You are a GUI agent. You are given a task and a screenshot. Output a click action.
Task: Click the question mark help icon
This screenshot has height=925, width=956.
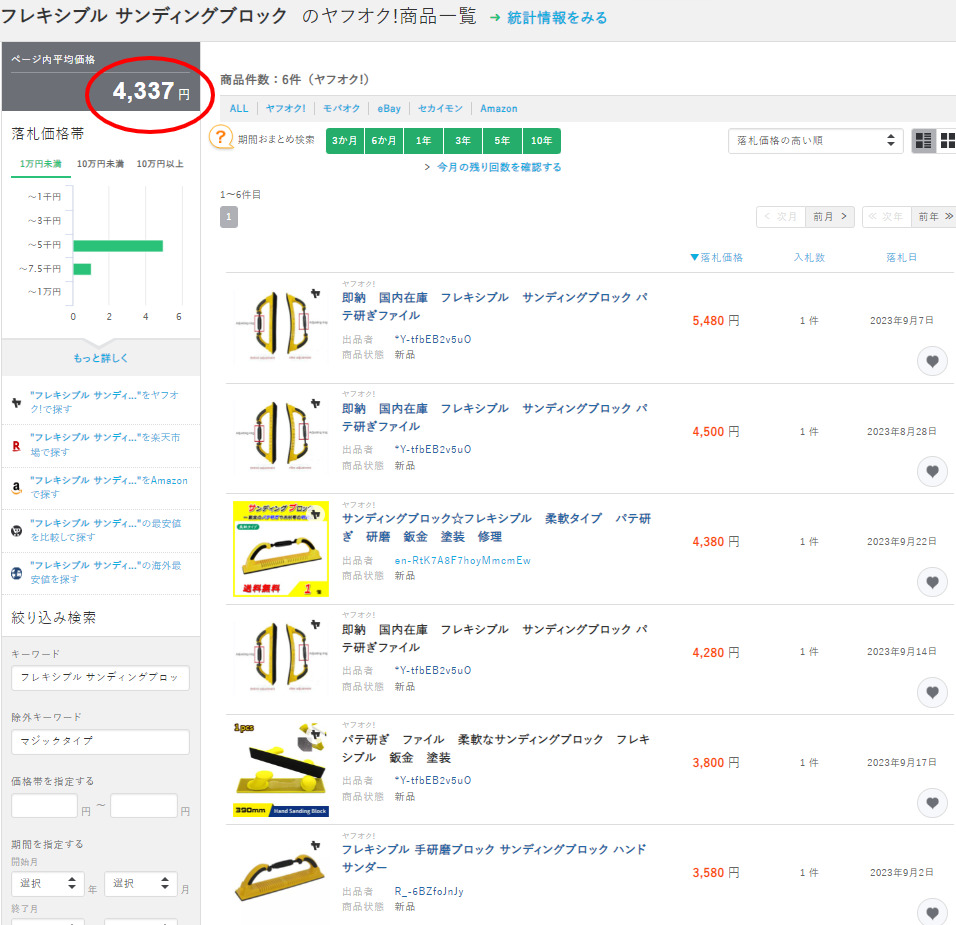click(x=221, y=139)
